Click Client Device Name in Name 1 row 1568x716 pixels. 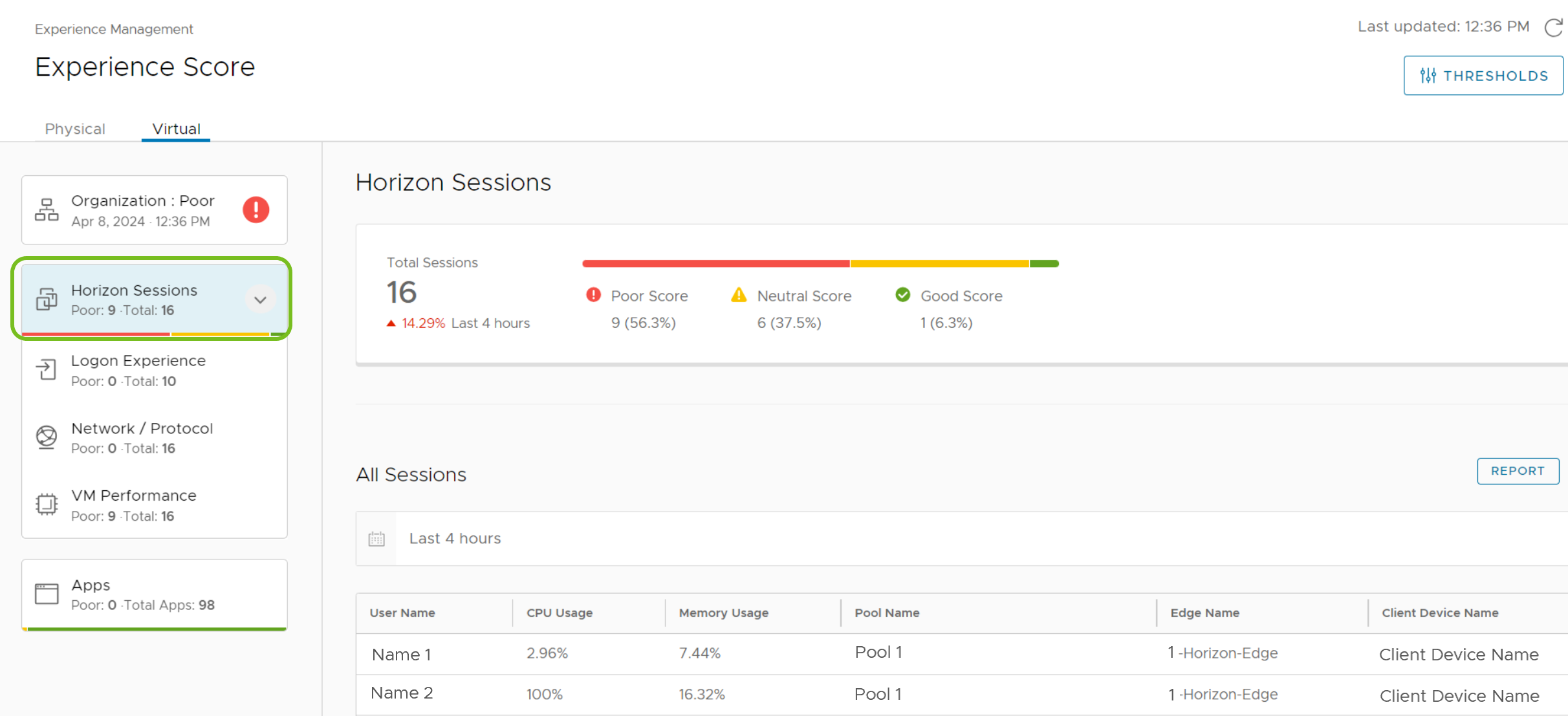1459,655
